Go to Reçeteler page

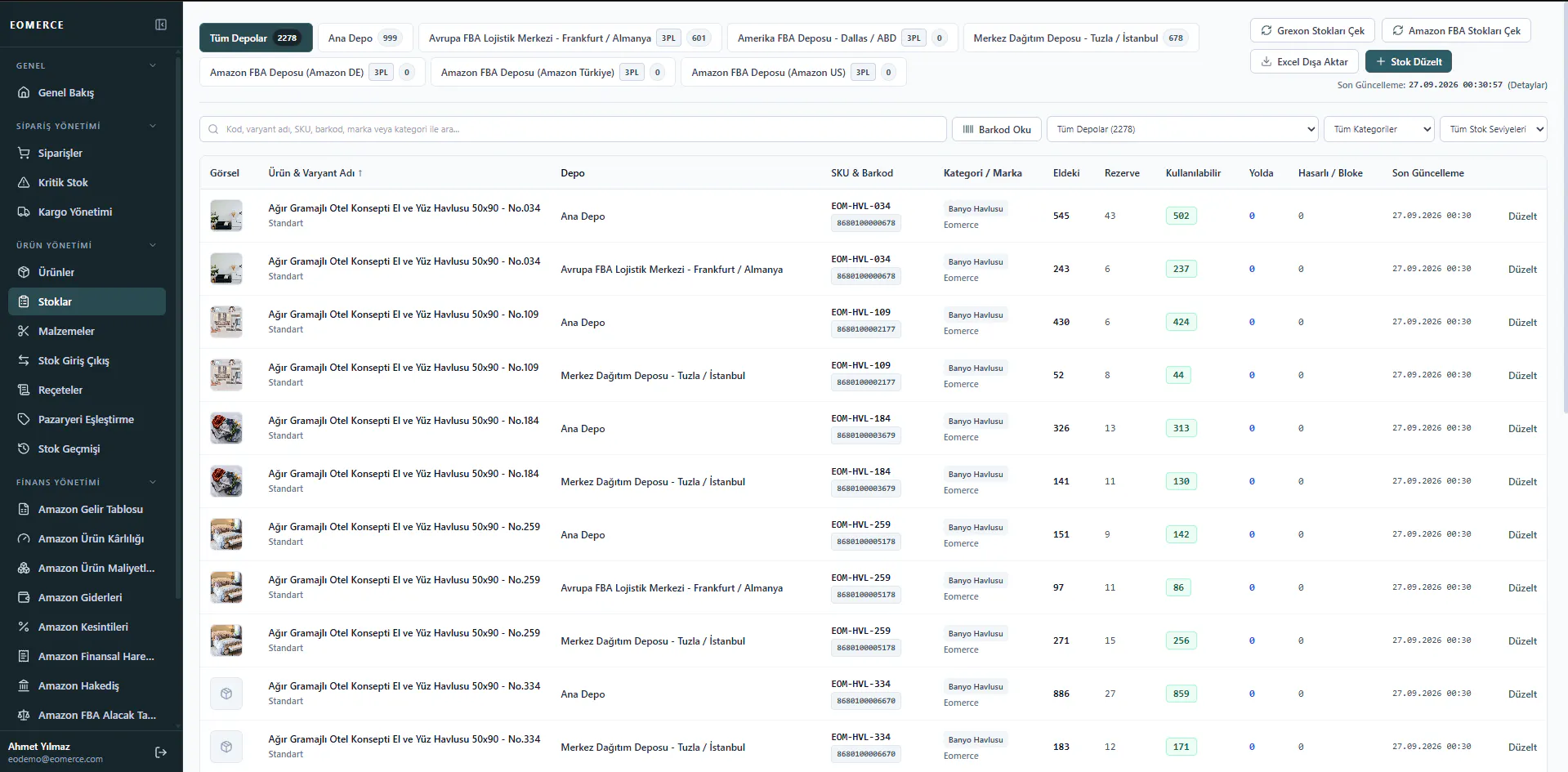click(87, 390)
